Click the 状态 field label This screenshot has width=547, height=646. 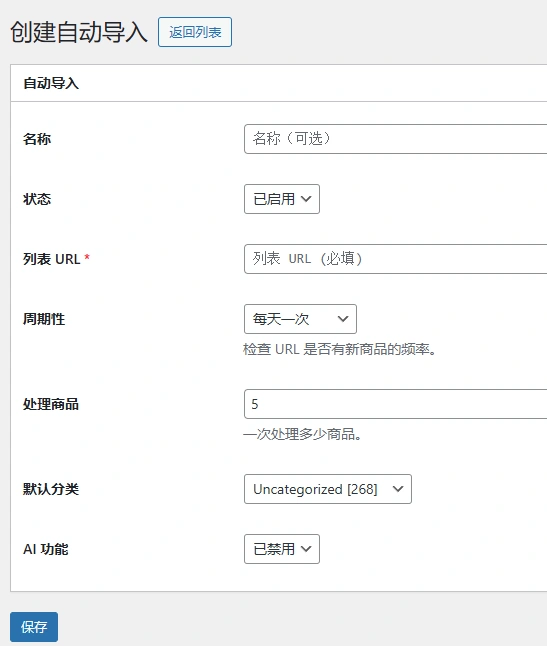click(x=37, y=199)
